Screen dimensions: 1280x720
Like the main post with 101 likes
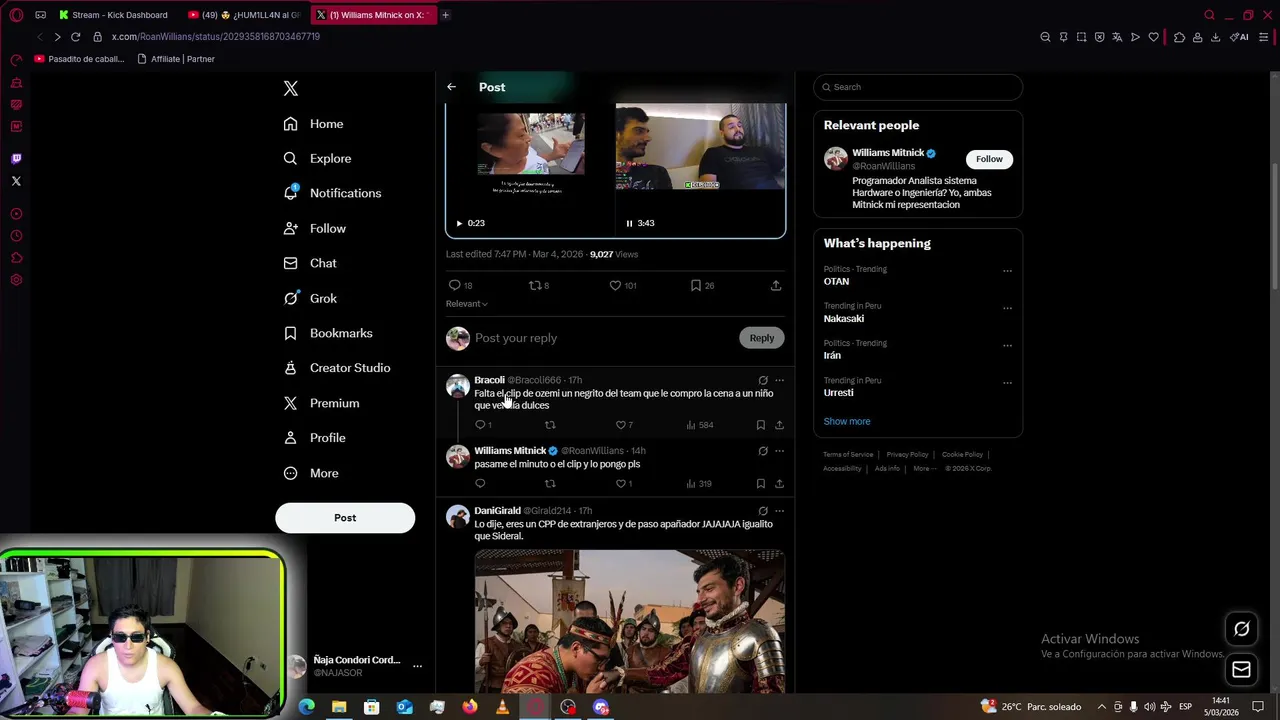tap(615, 285)
